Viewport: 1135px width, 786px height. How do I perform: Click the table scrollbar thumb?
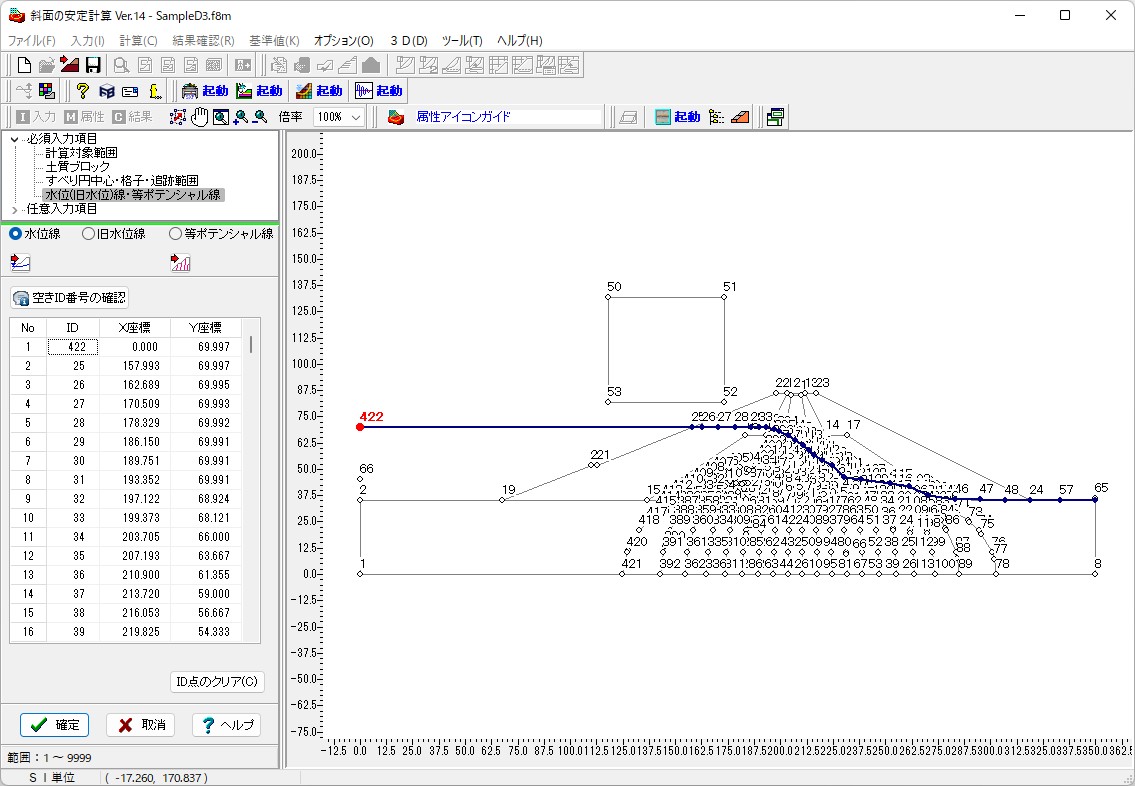(251, 345)
